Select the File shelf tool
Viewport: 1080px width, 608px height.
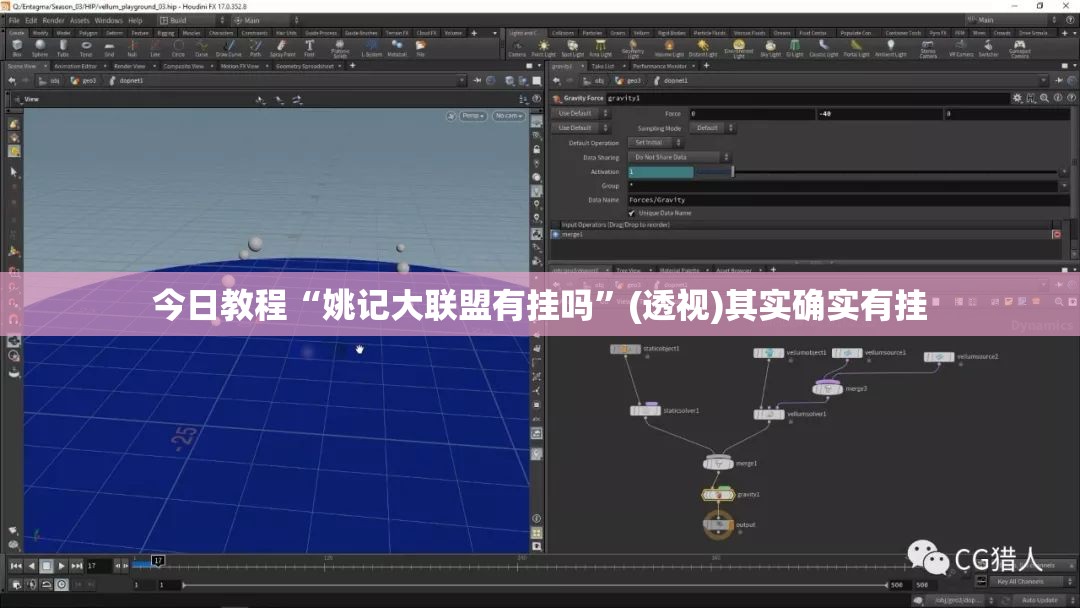click(x=420, y=48)
